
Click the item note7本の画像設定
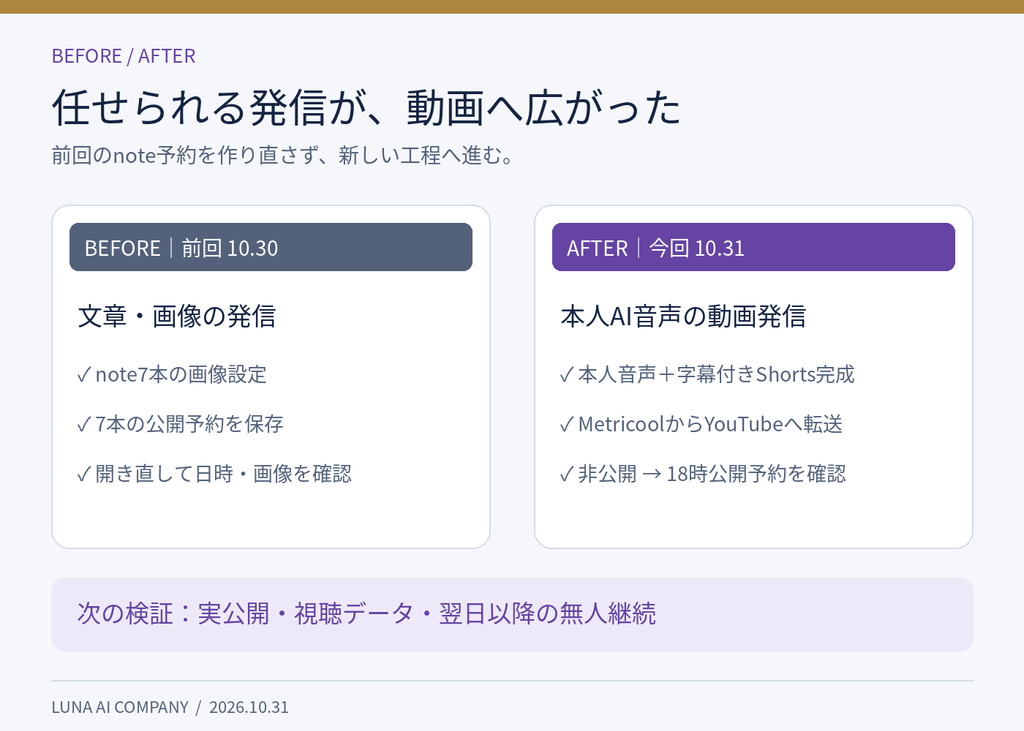pos(172,374)
